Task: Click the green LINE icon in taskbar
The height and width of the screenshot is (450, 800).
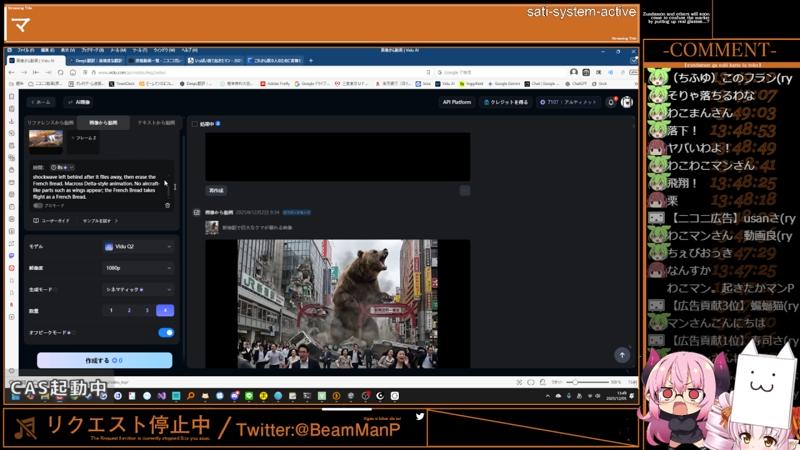Action: (x=249, y=396)
